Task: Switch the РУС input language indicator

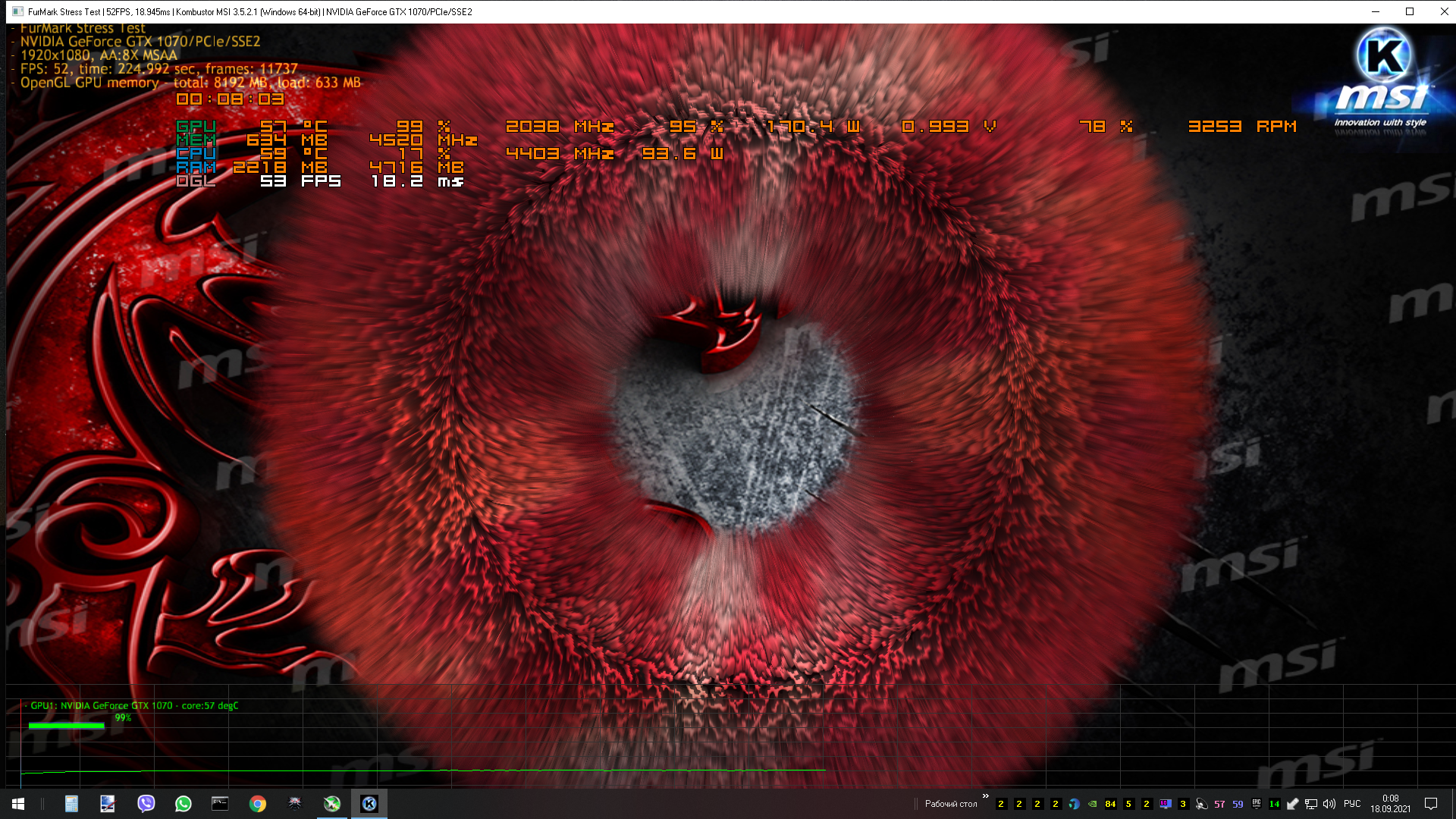Action: click(1352, 804)
